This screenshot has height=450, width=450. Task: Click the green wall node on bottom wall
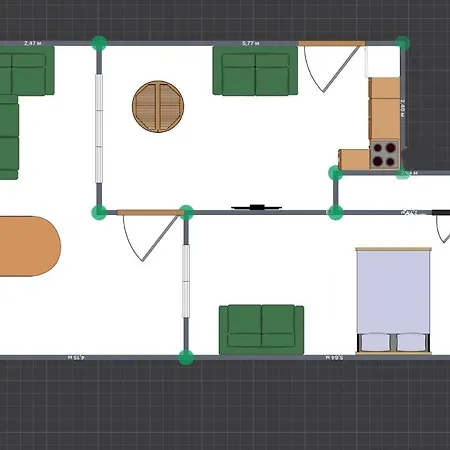(x=186, y=357)
